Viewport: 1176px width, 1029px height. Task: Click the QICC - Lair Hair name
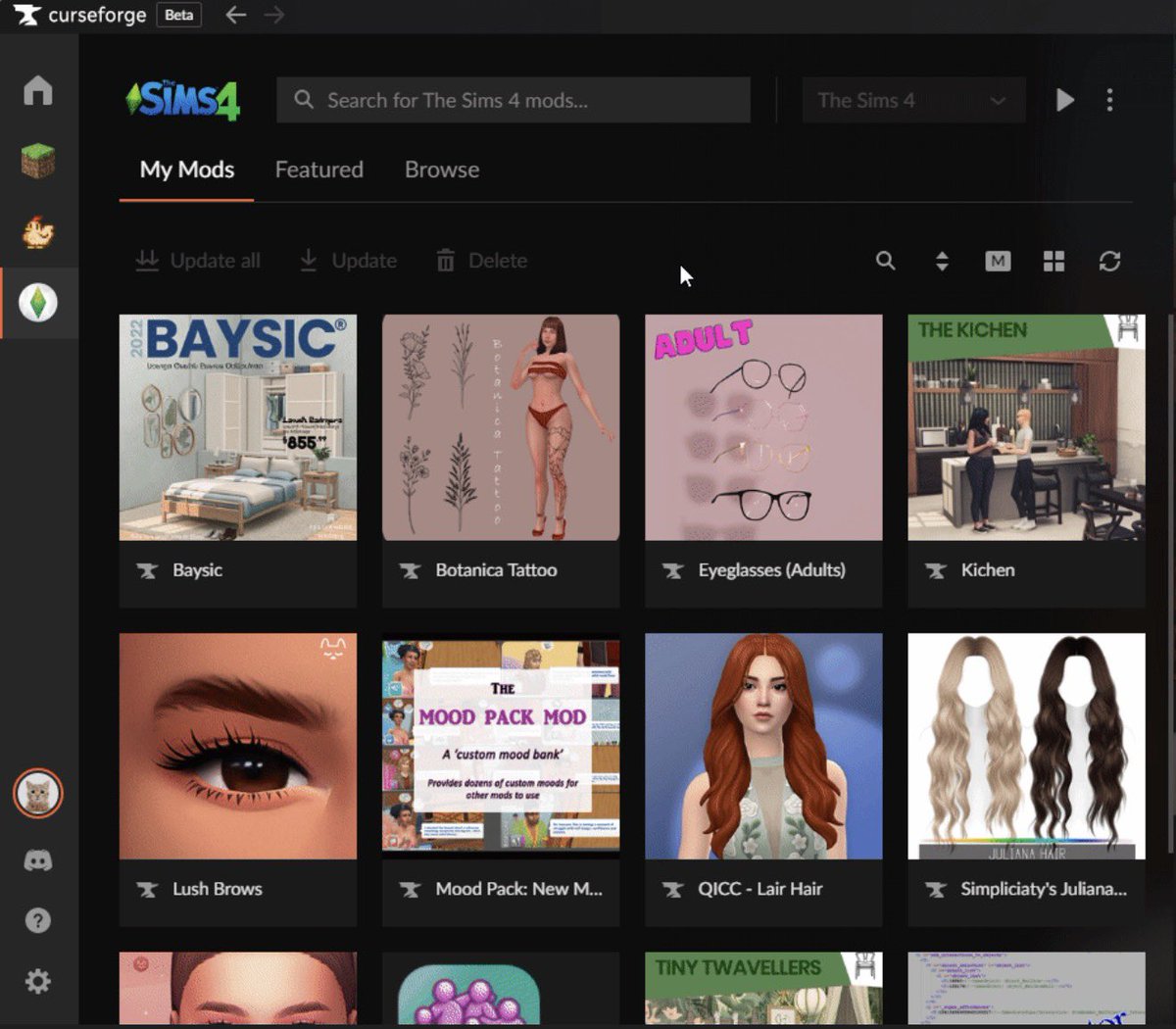759,889
